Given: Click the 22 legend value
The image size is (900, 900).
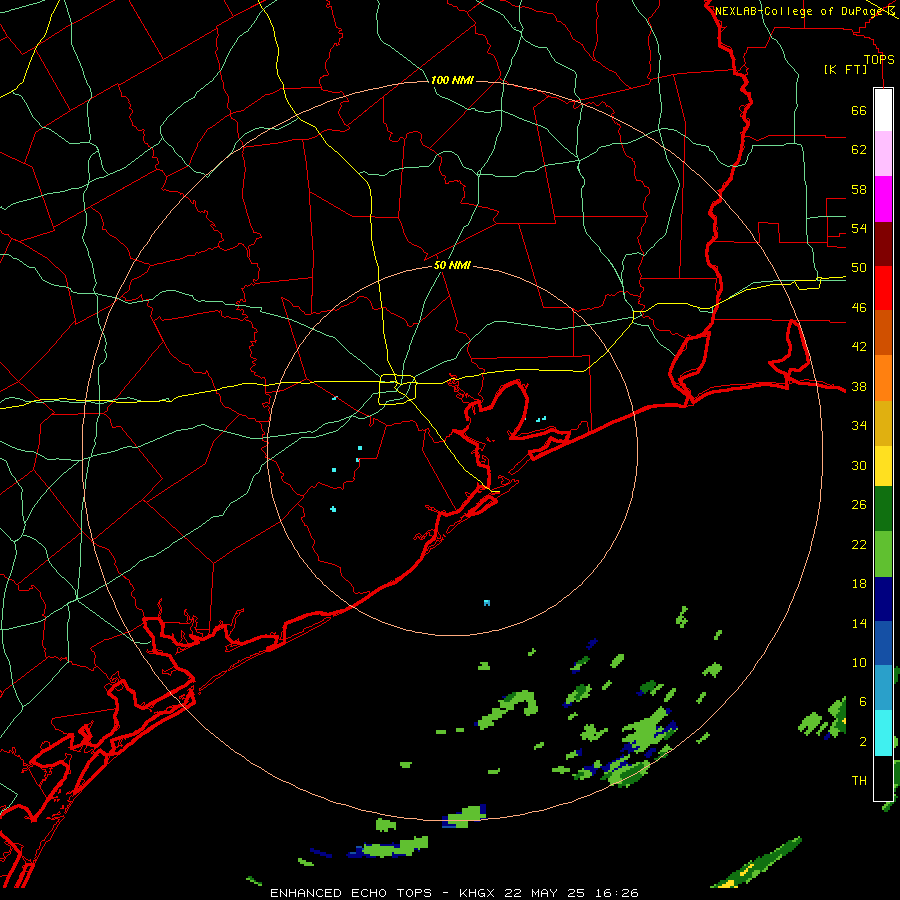Looking at the screenshot, I should (x=859, y=544).
